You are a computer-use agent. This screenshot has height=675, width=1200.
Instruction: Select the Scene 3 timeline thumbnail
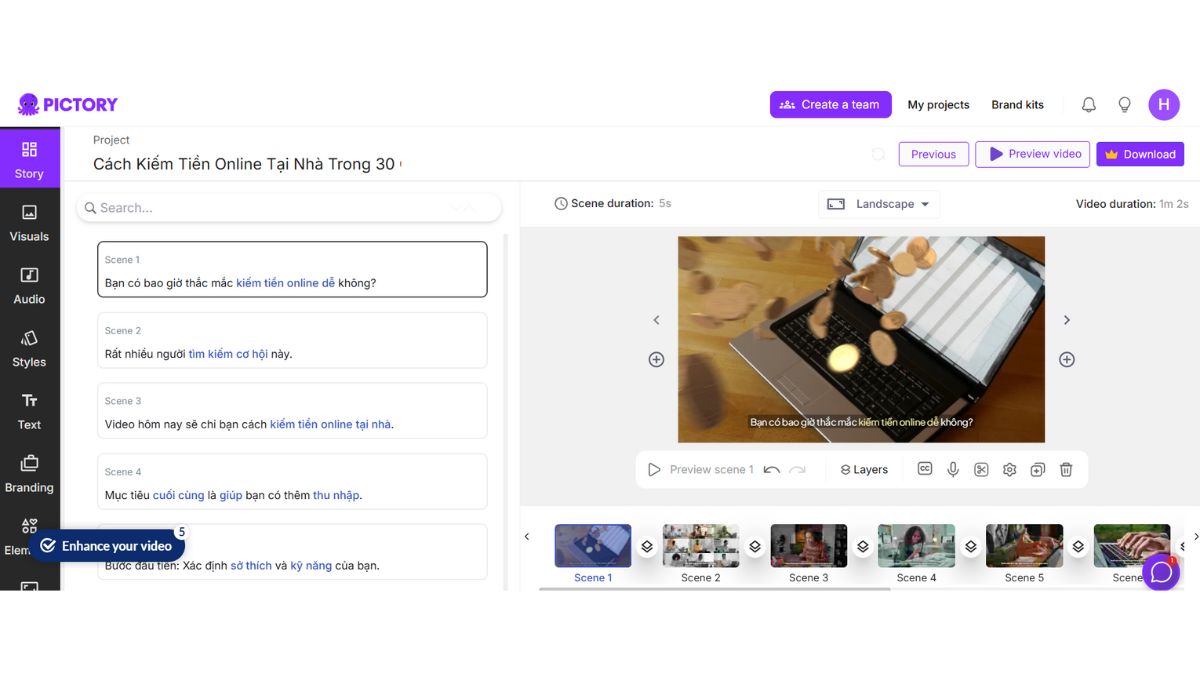click(x=809, y=546)
